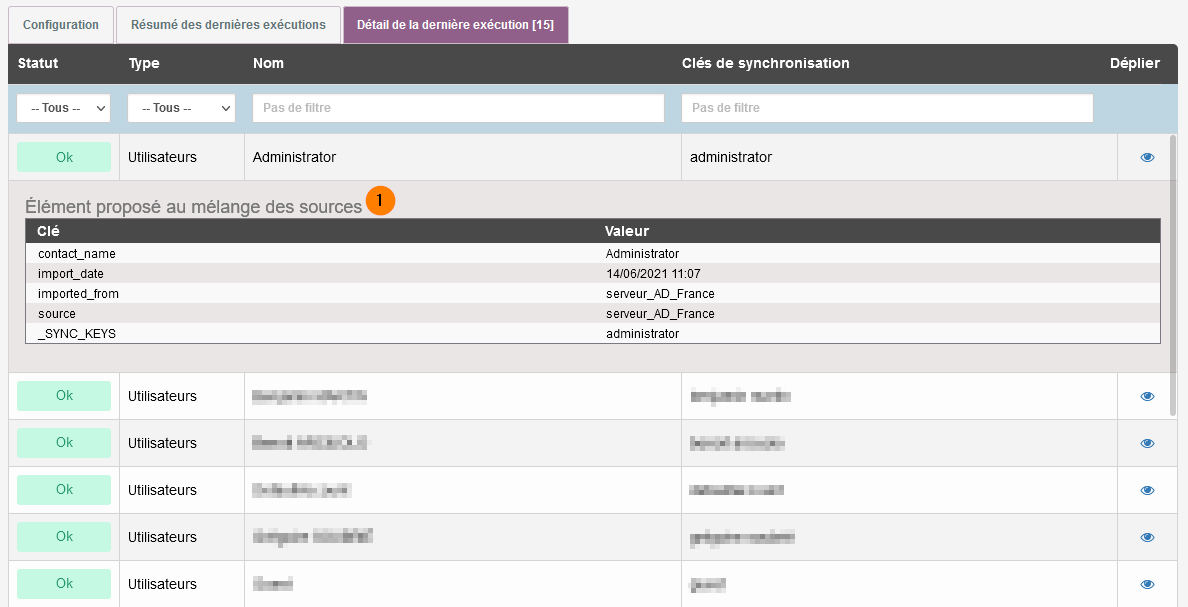The image size is (1188, 607).
Task: Open the Type filter dropdown
Action: pyautogui.click(x=181, y=108)
